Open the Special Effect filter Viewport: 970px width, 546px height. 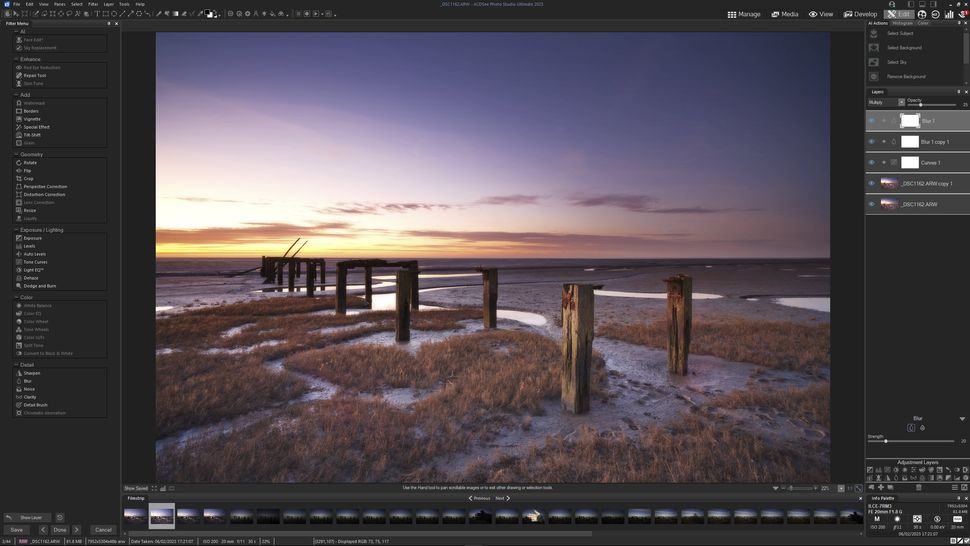(x=36, y=127)
